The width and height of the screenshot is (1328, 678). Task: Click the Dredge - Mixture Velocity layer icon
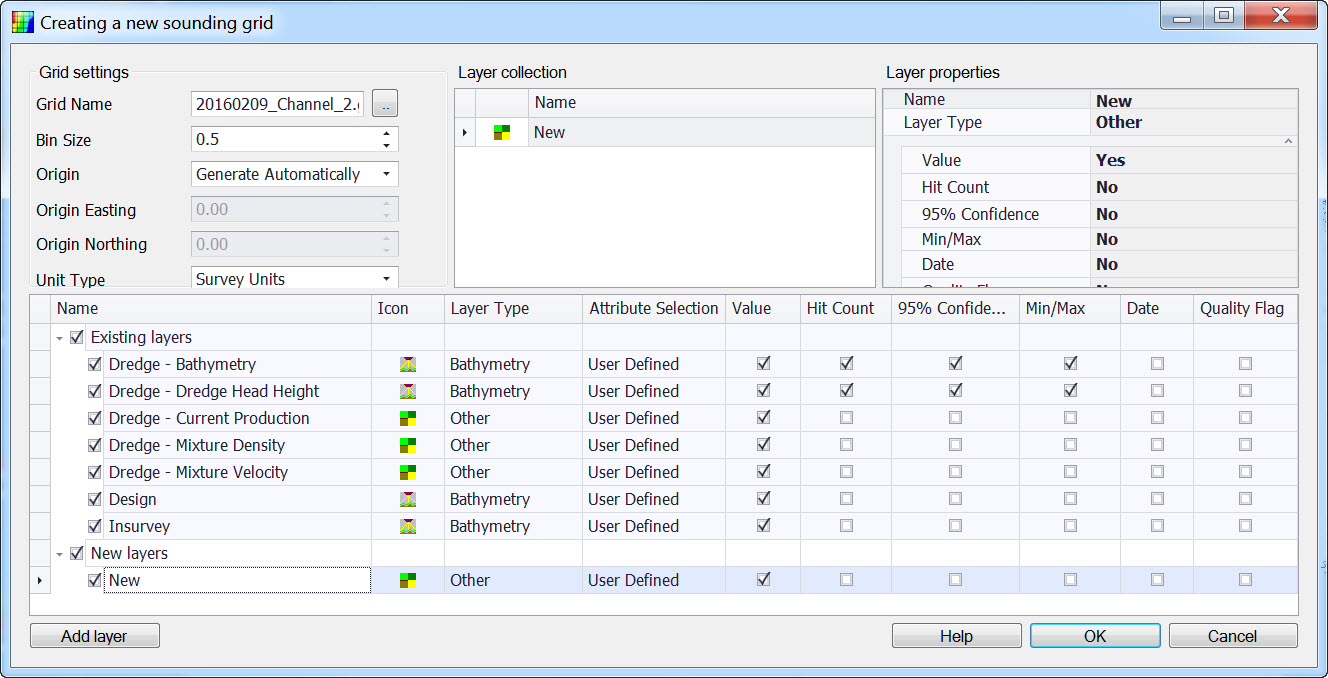coord(407,472)
